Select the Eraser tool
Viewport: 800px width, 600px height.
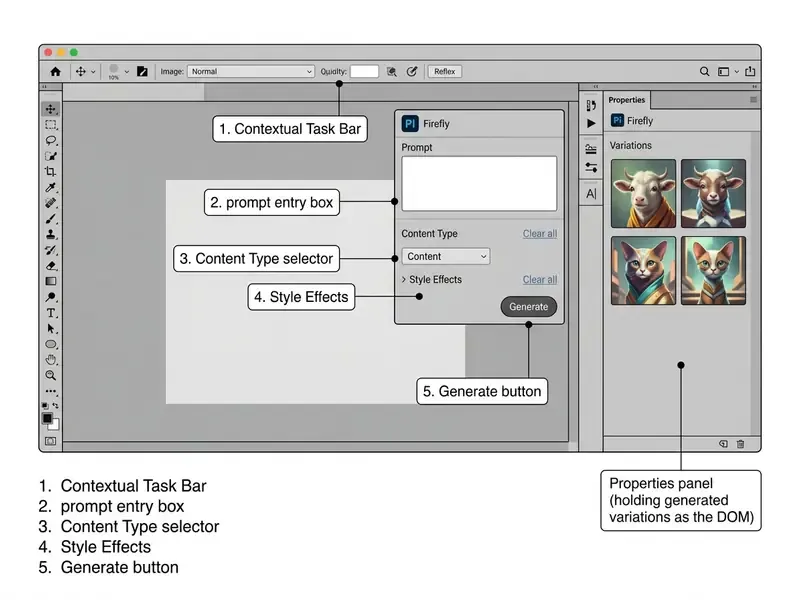click(51, 266)
